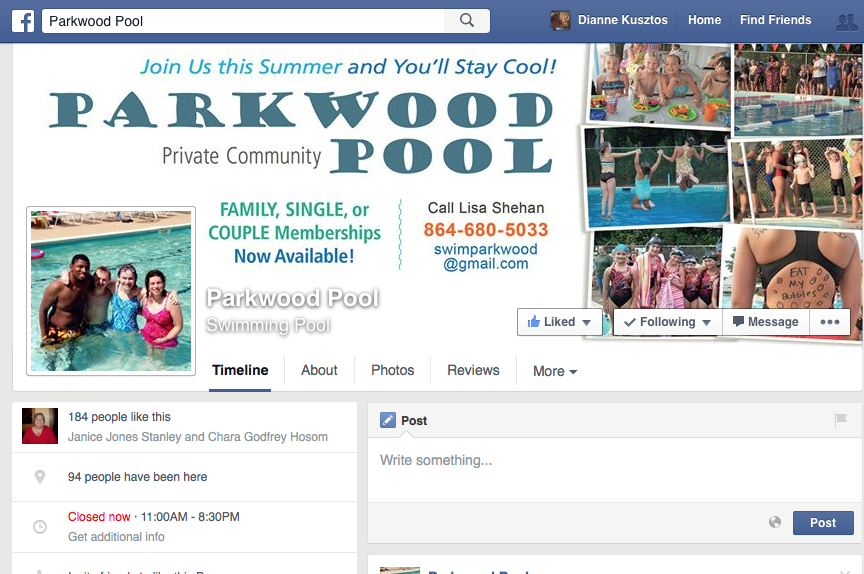Click the Message button

(x=766, y=322)
